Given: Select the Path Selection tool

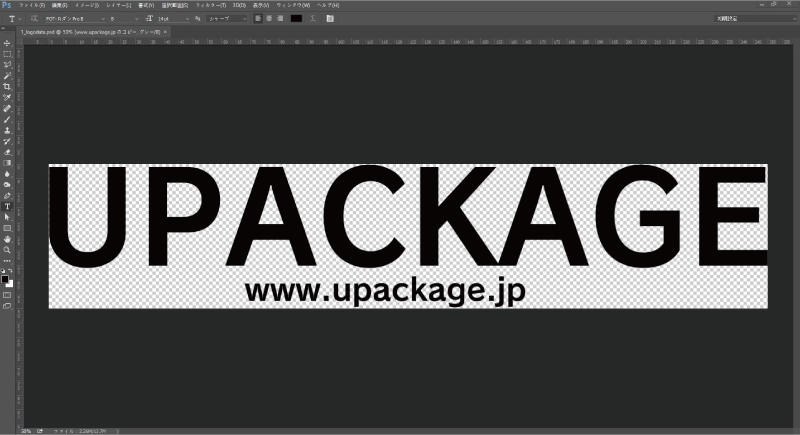Looking at the screenshot, I should coord(7,217).
